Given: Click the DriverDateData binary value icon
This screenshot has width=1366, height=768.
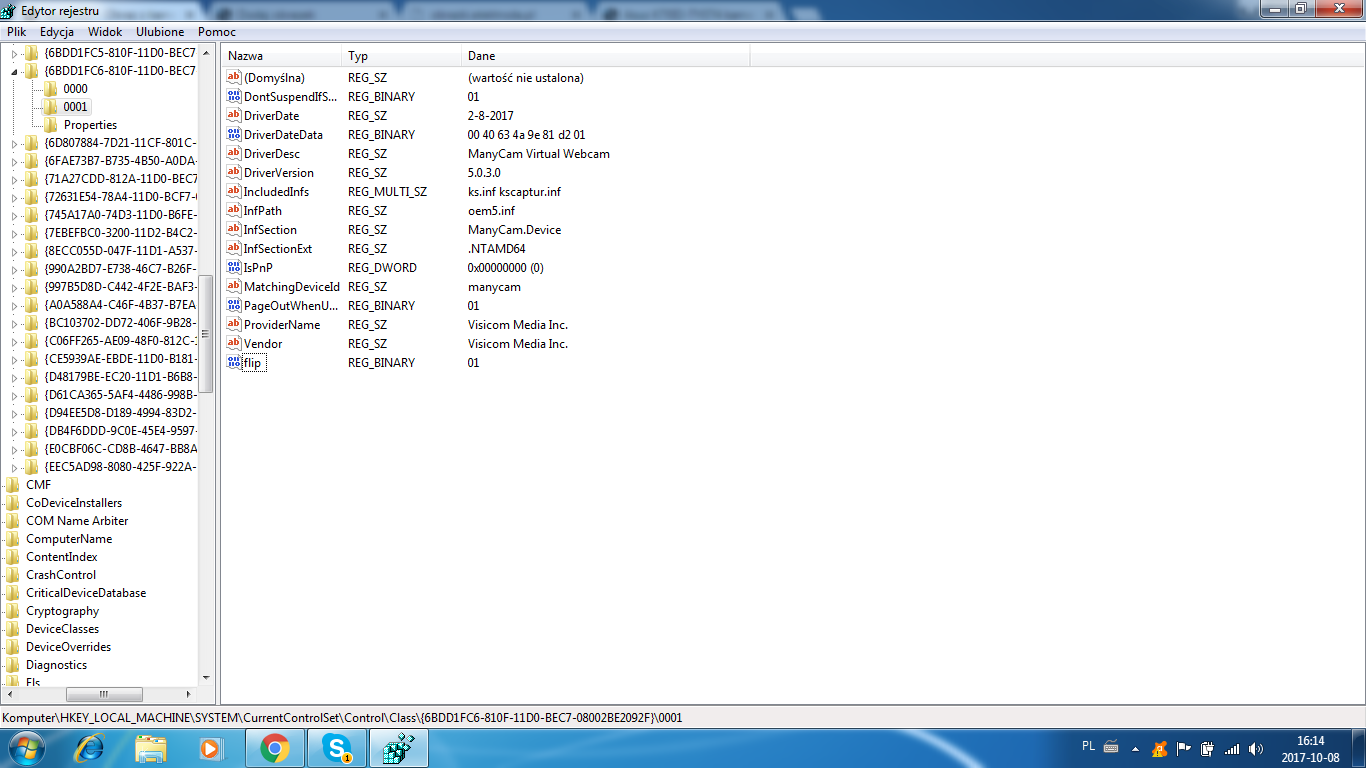Looking at the screenshot, I should (234, 135).
